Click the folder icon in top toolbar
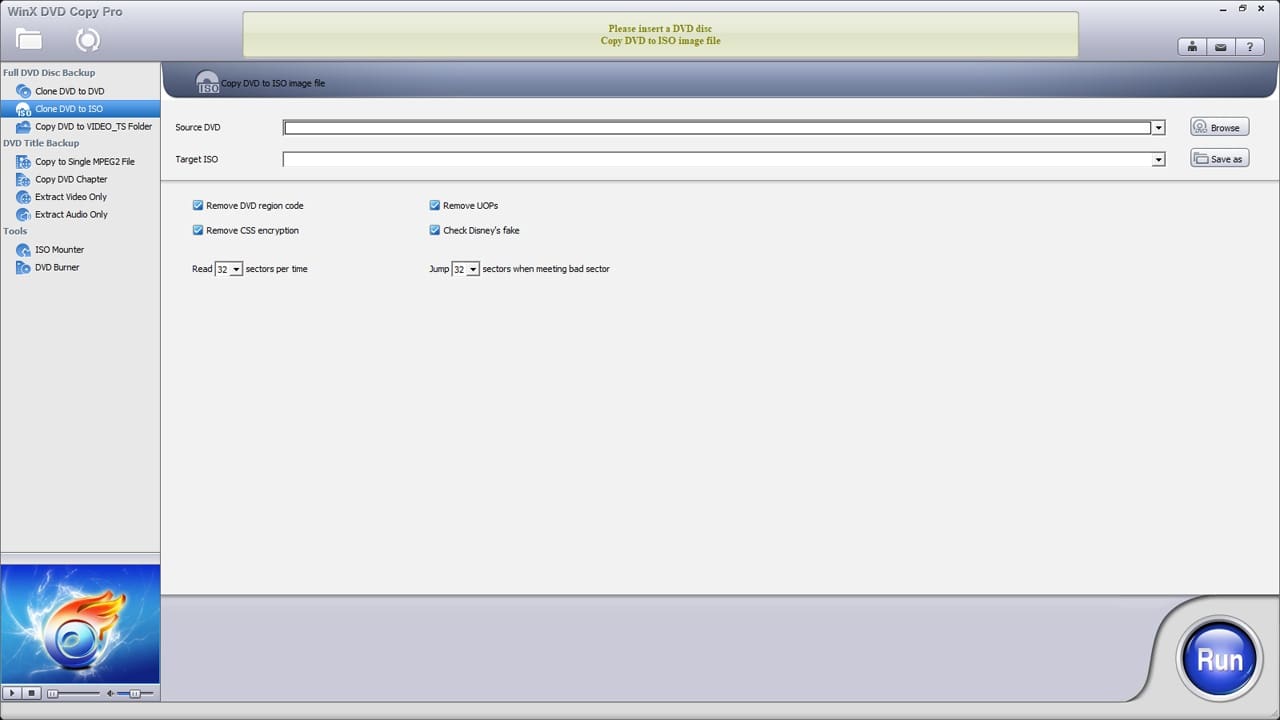The image size is (1280, 720). [x=29, y=39]
